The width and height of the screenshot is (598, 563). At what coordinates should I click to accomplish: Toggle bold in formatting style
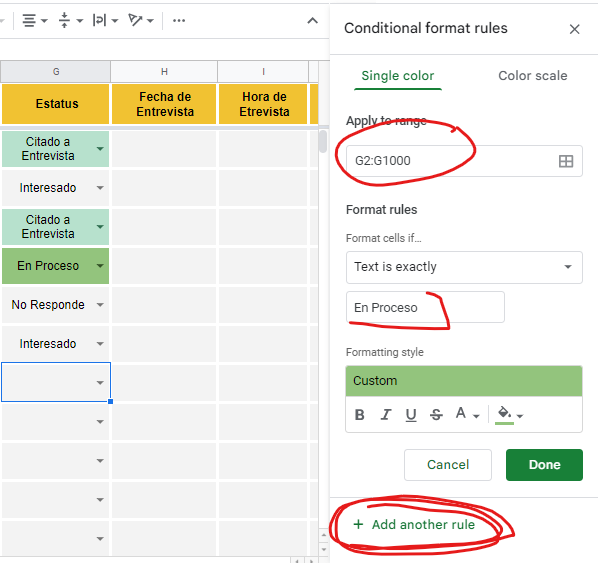tap(359, 415)
